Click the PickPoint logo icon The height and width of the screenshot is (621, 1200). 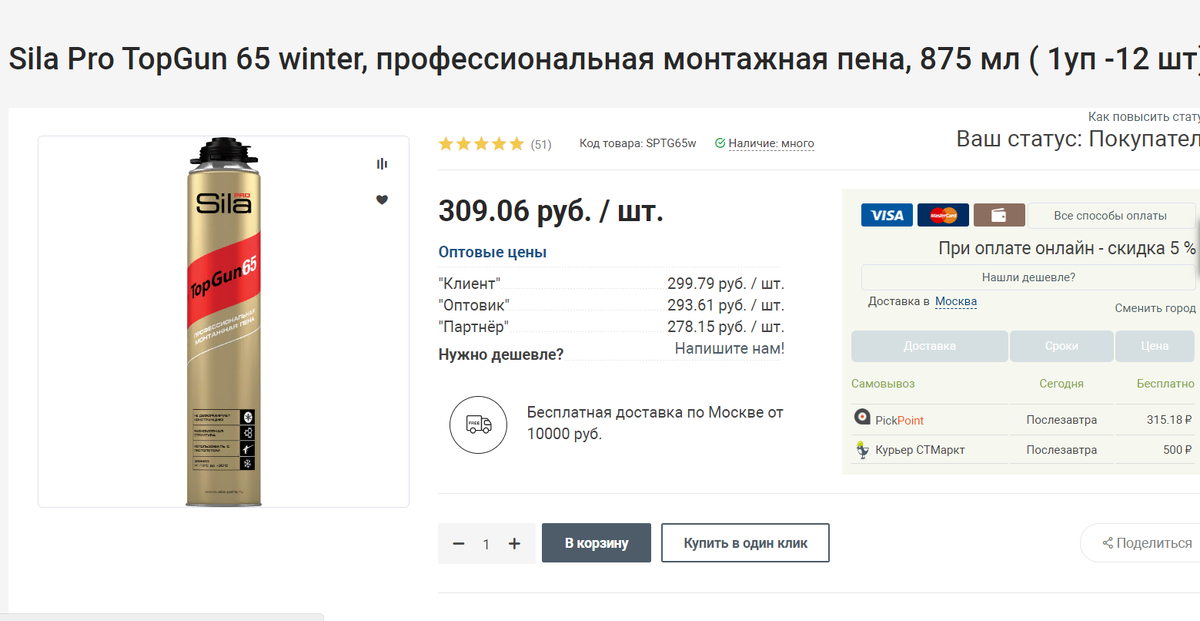click(862, 418)
